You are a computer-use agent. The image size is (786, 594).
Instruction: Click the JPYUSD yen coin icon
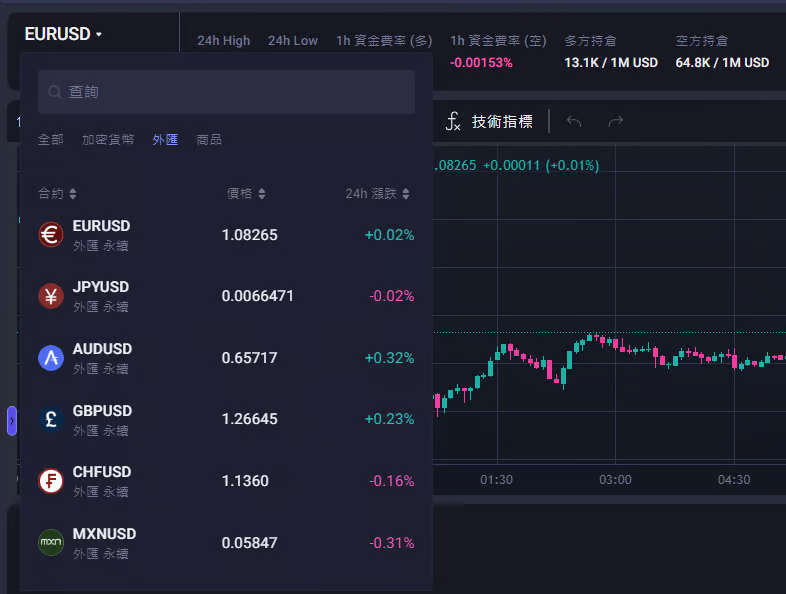click(51, 296)
